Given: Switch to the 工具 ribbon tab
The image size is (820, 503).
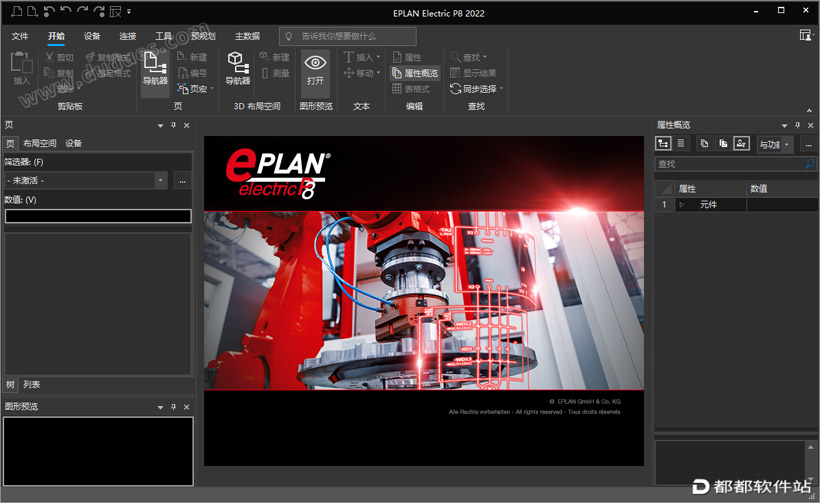Looking at the screenshot, I should 163,36.
